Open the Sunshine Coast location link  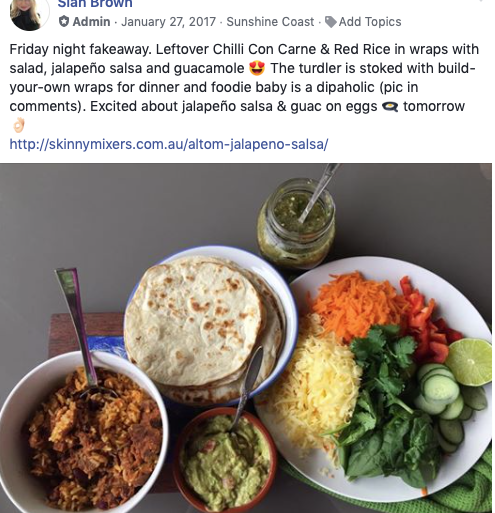click(x=270, y=22)
